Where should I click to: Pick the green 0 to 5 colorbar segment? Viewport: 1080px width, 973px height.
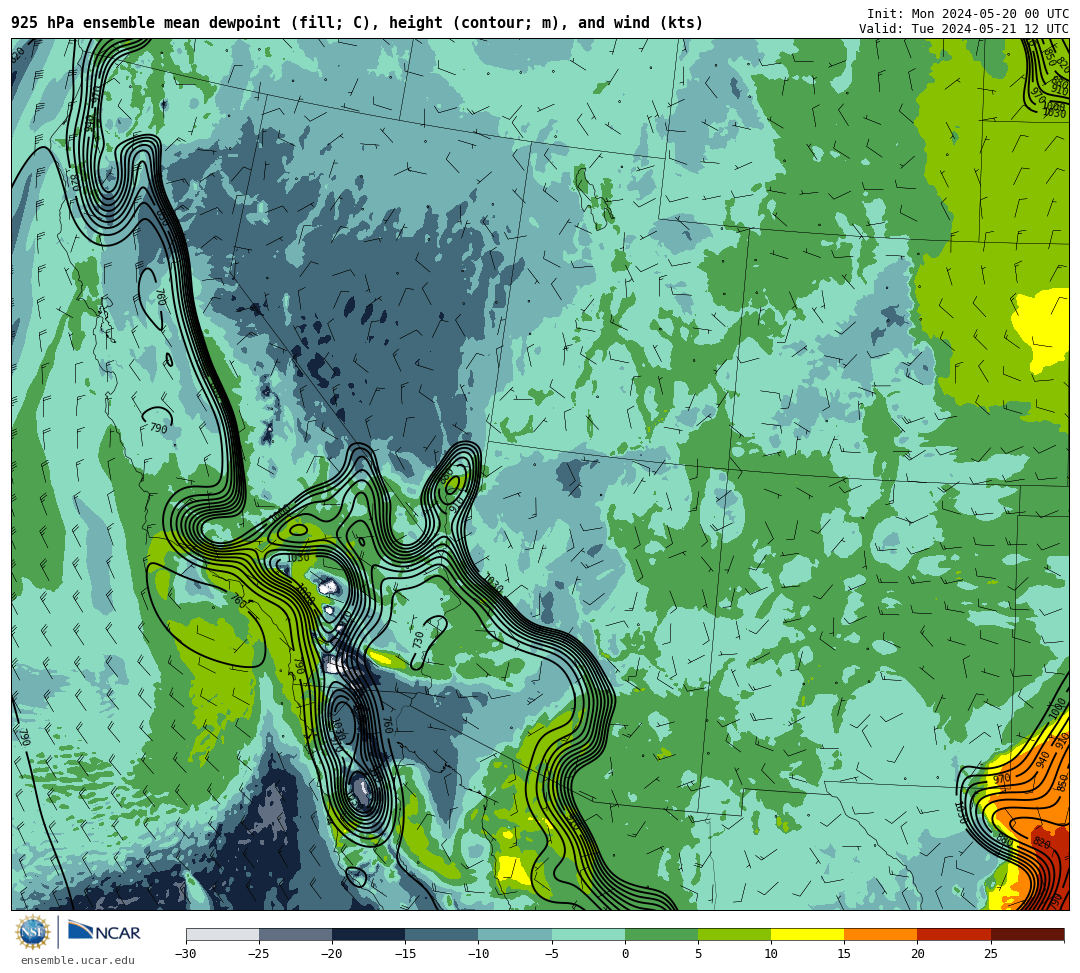[661, 934]
